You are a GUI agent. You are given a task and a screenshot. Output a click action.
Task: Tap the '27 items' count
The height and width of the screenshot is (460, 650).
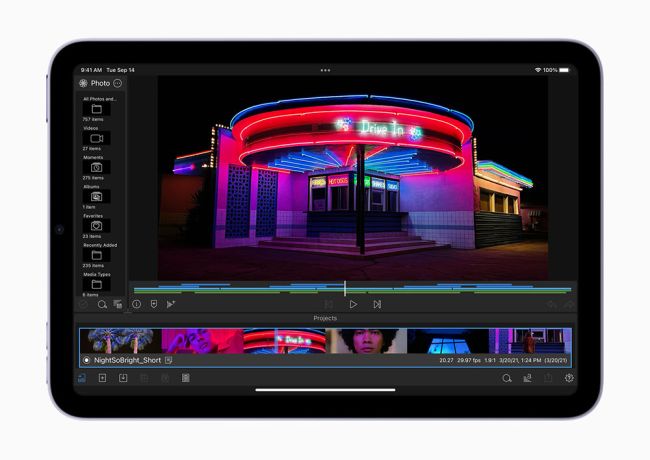(x=92, y=148)
